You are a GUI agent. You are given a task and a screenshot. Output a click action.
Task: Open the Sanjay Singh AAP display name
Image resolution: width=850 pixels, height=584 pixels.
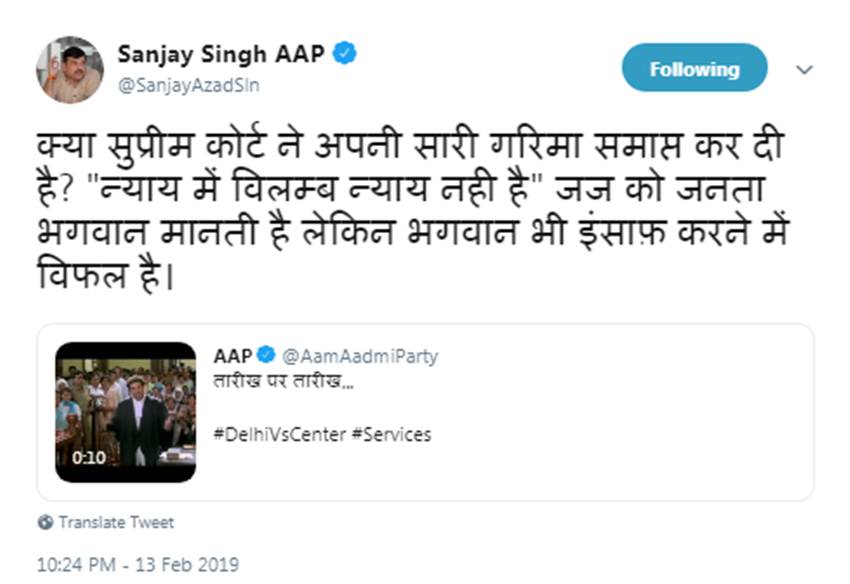click(x=221, y=54)
